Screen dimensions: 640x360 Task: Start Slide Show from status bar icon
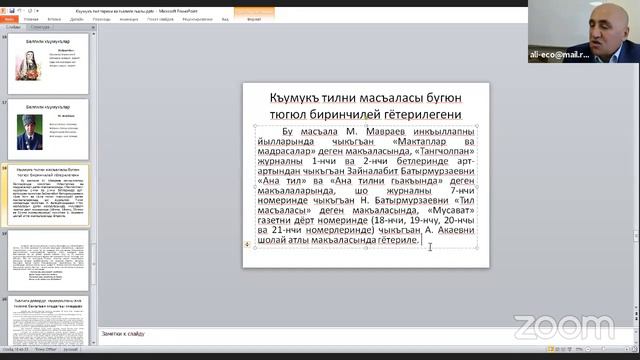[x=570, y=349]
